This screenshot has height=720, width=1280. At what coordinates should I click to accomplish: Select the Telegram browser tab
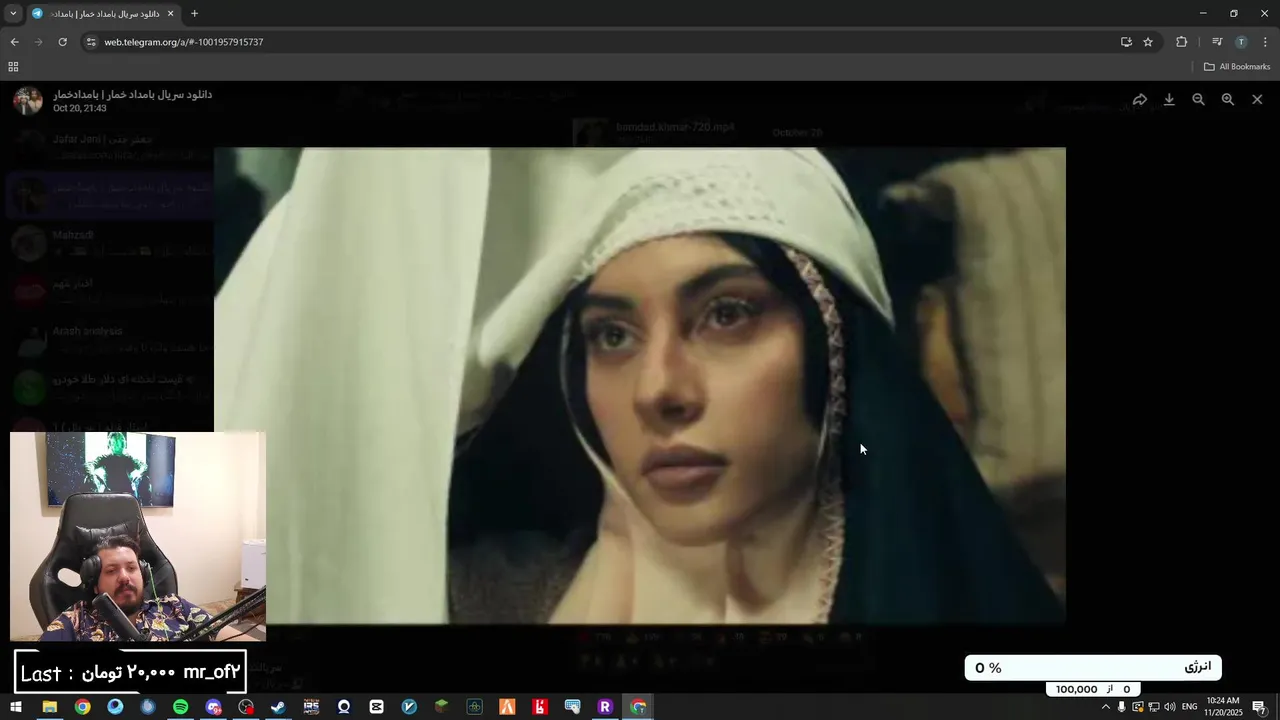coord(103,14)
